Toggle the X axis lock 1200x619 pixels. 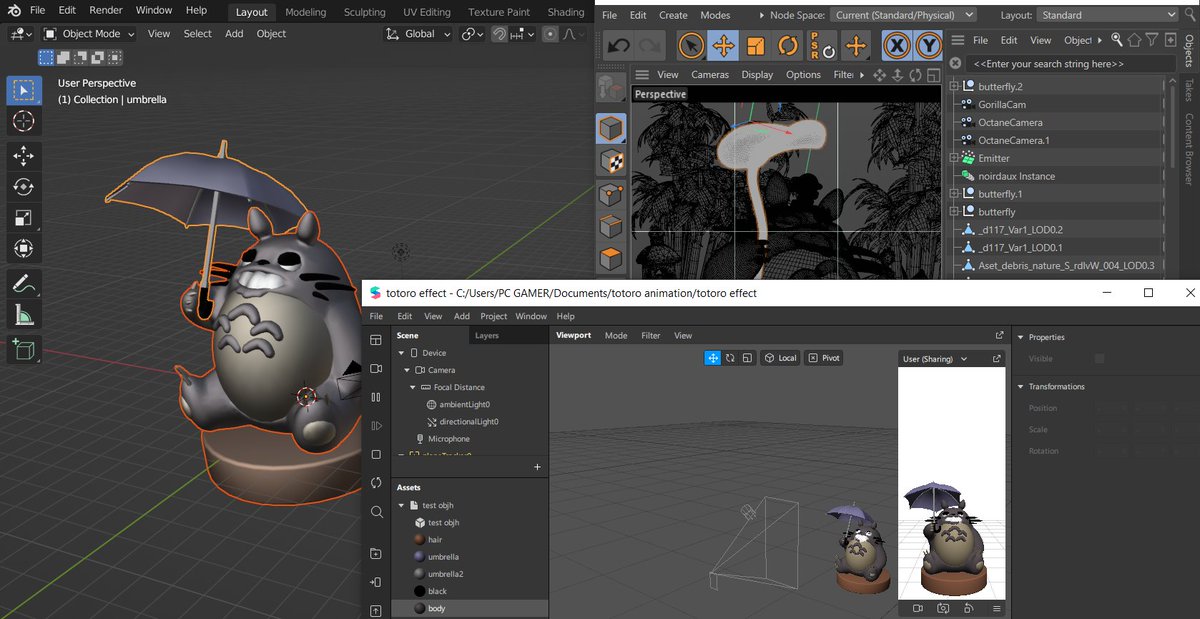click(898, 46)
